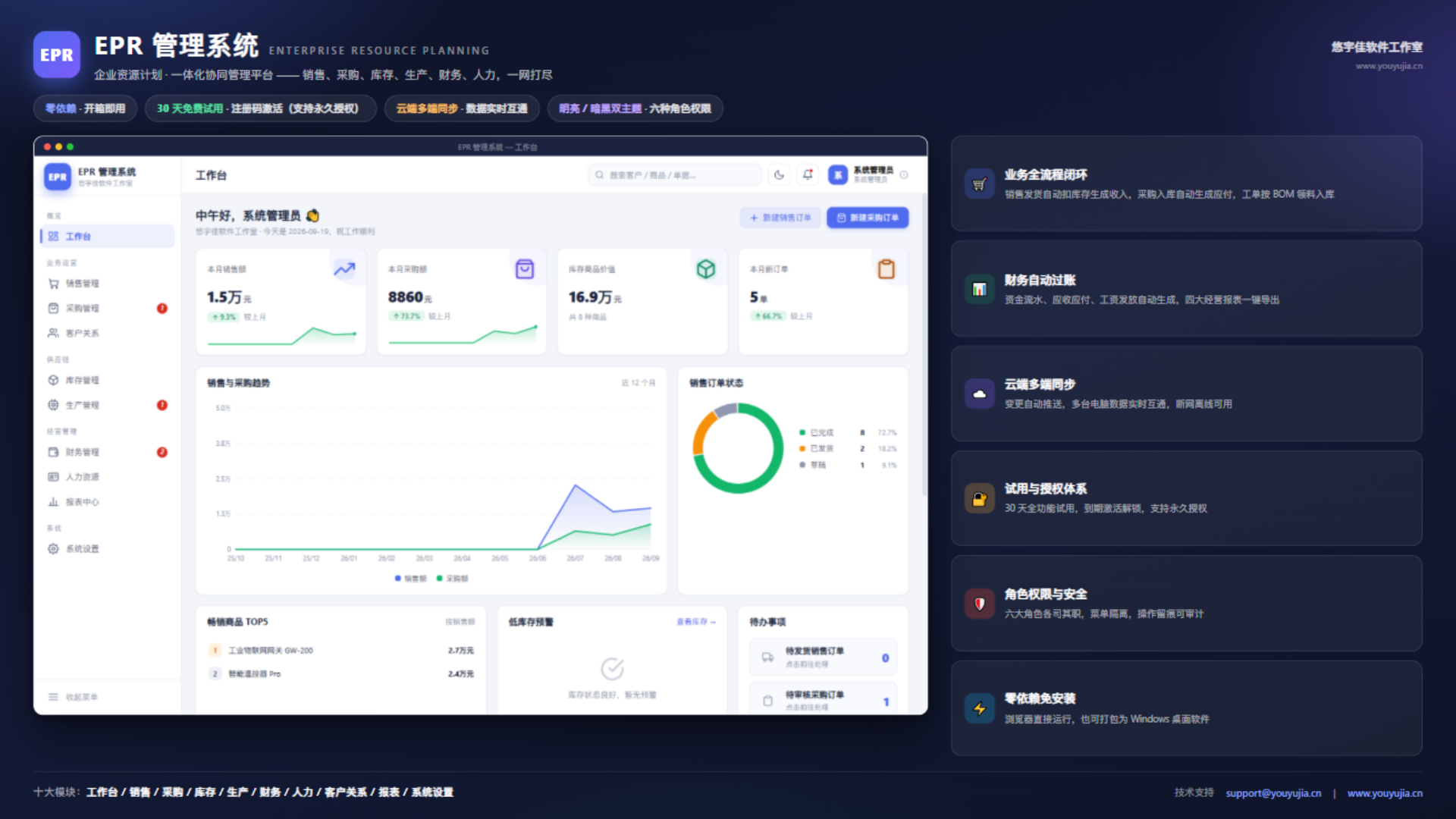This screenshot has height=819, width=1456.
Task: Click the 新建采购订单 button
Action: (x=868, y=218)
